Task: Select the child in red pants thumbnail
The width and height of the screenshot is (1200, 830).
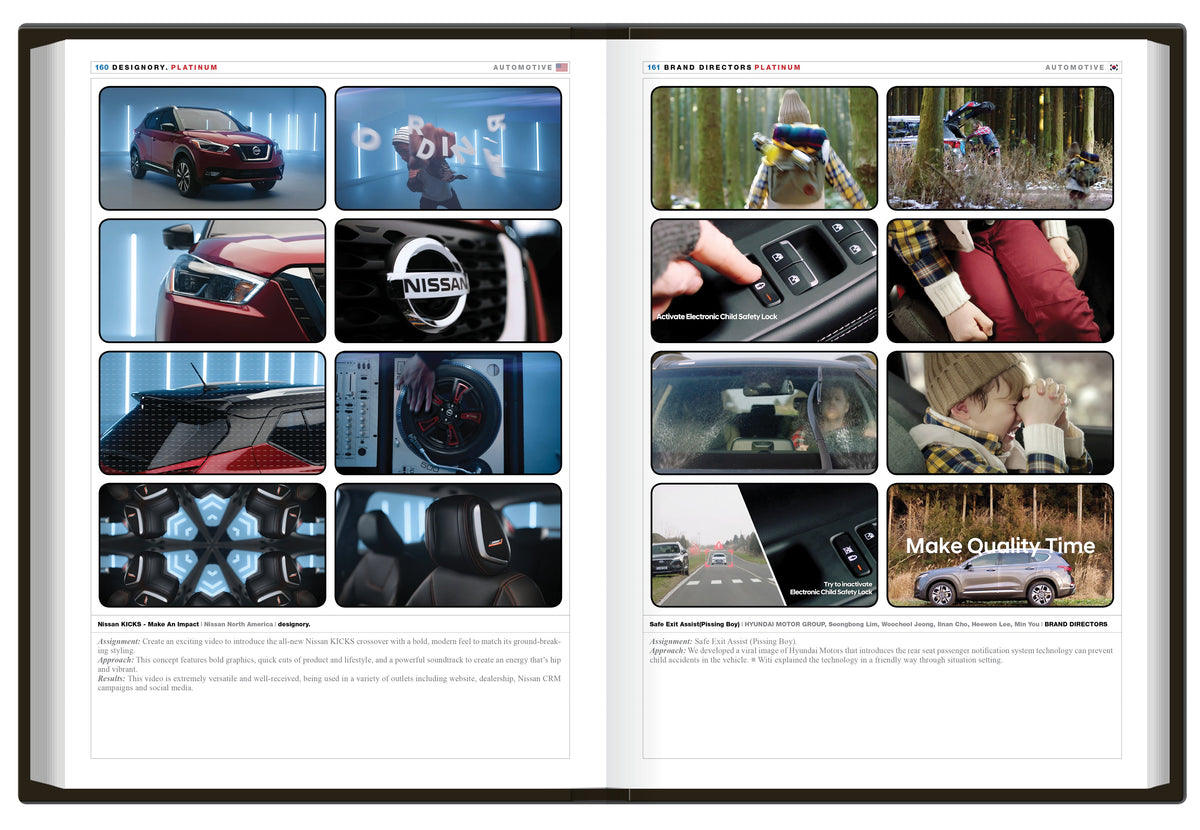Action: [x=1000, y=281]
